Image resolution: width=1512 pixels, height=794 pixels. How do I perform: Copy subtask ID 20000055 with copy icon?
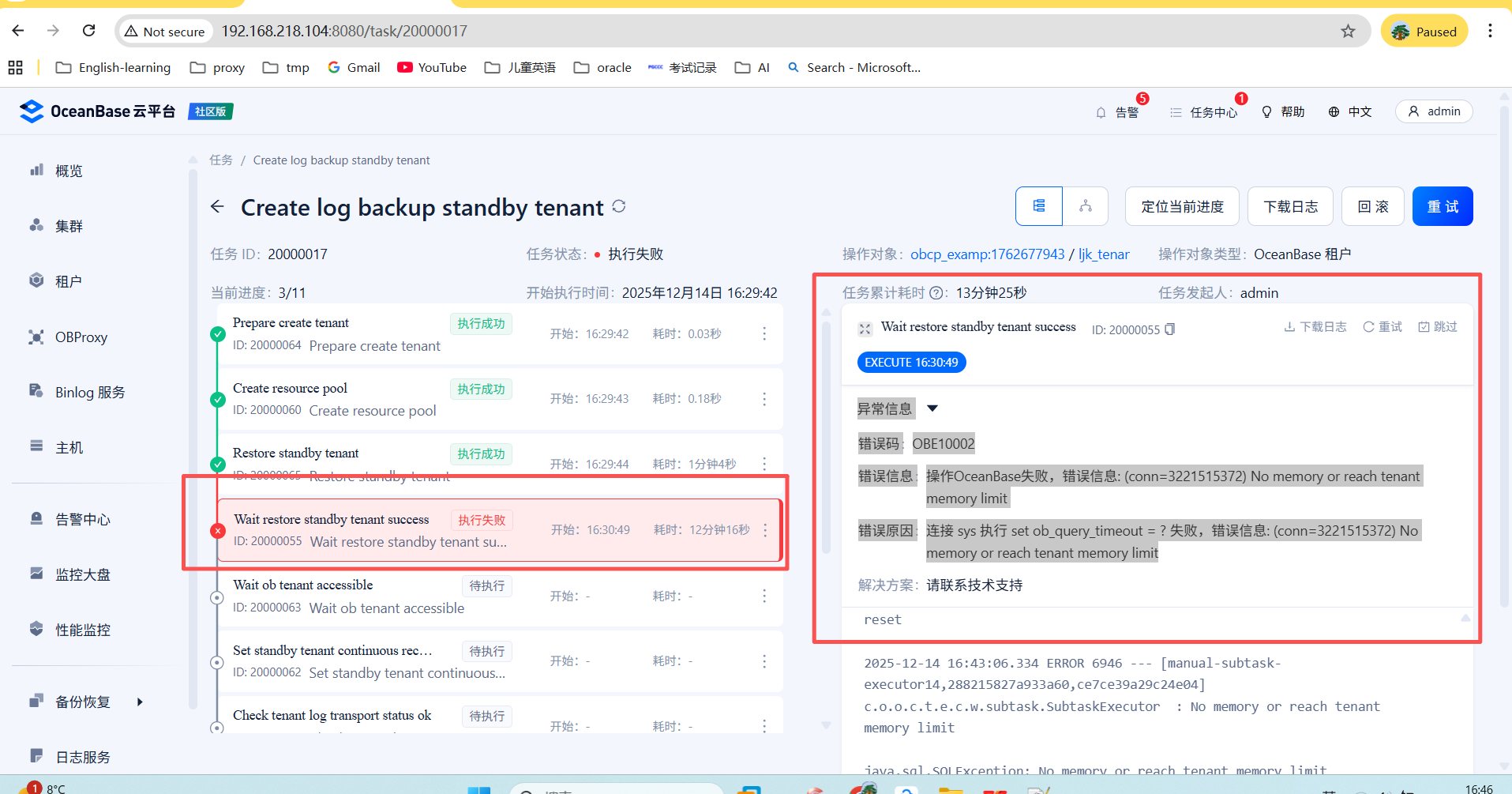coord(1170,329)
